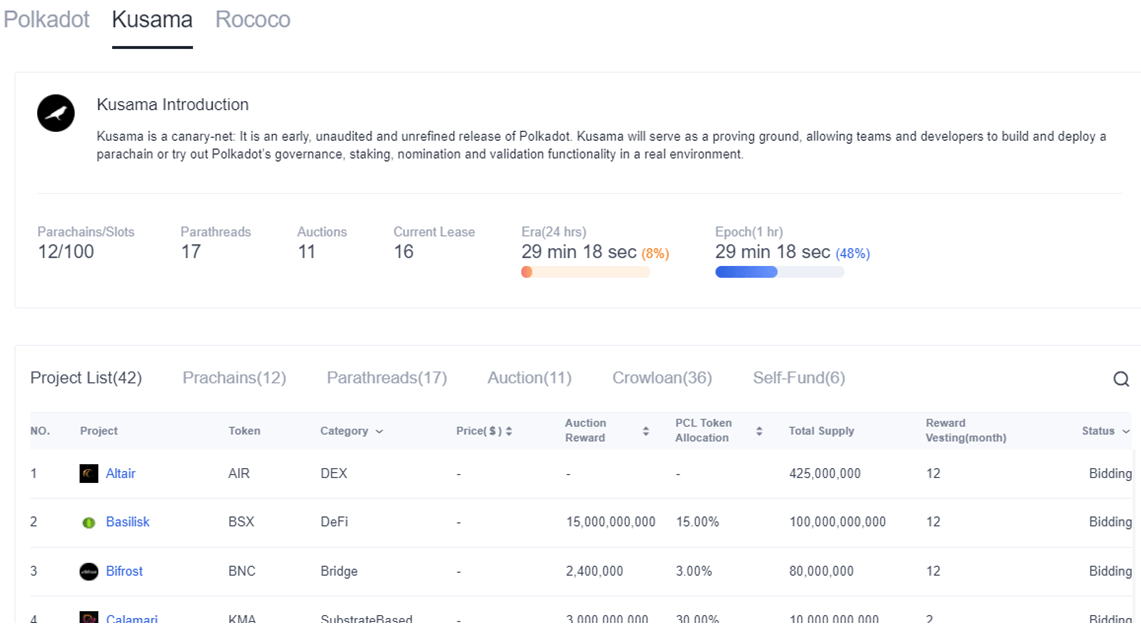Image resolution: width=1141 pixels, height=625 pixels.
Task: View the Auction(11) tab
Action: coord(530,378)
